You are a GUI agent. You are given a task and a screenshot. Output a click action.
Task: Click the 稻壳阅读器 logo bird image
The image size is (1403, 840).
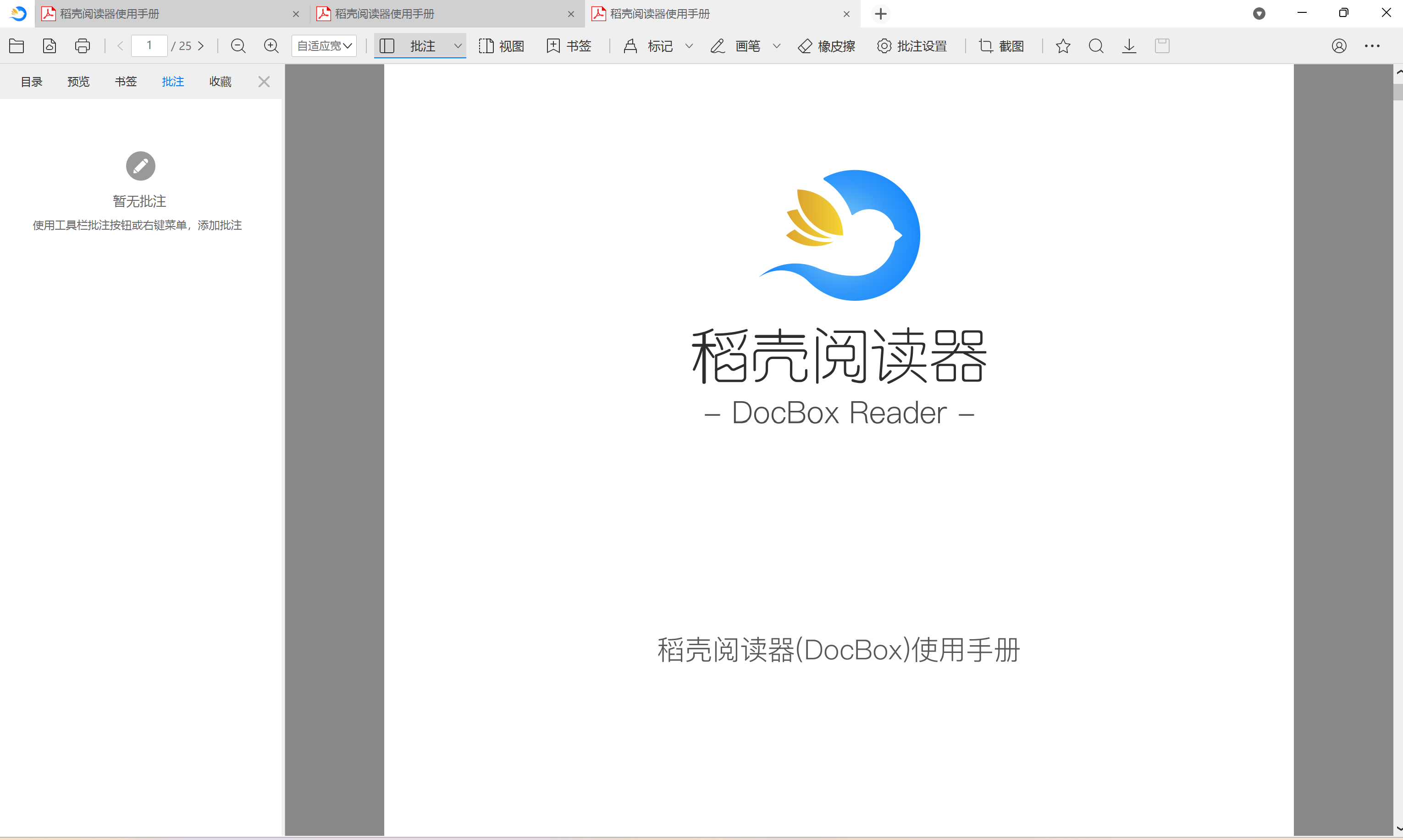[x=840, y=235]
